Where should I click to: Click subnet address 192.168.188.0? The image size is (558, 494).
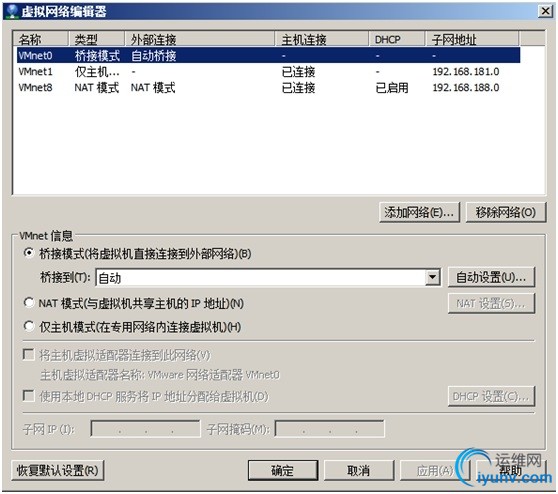[466, 88]
